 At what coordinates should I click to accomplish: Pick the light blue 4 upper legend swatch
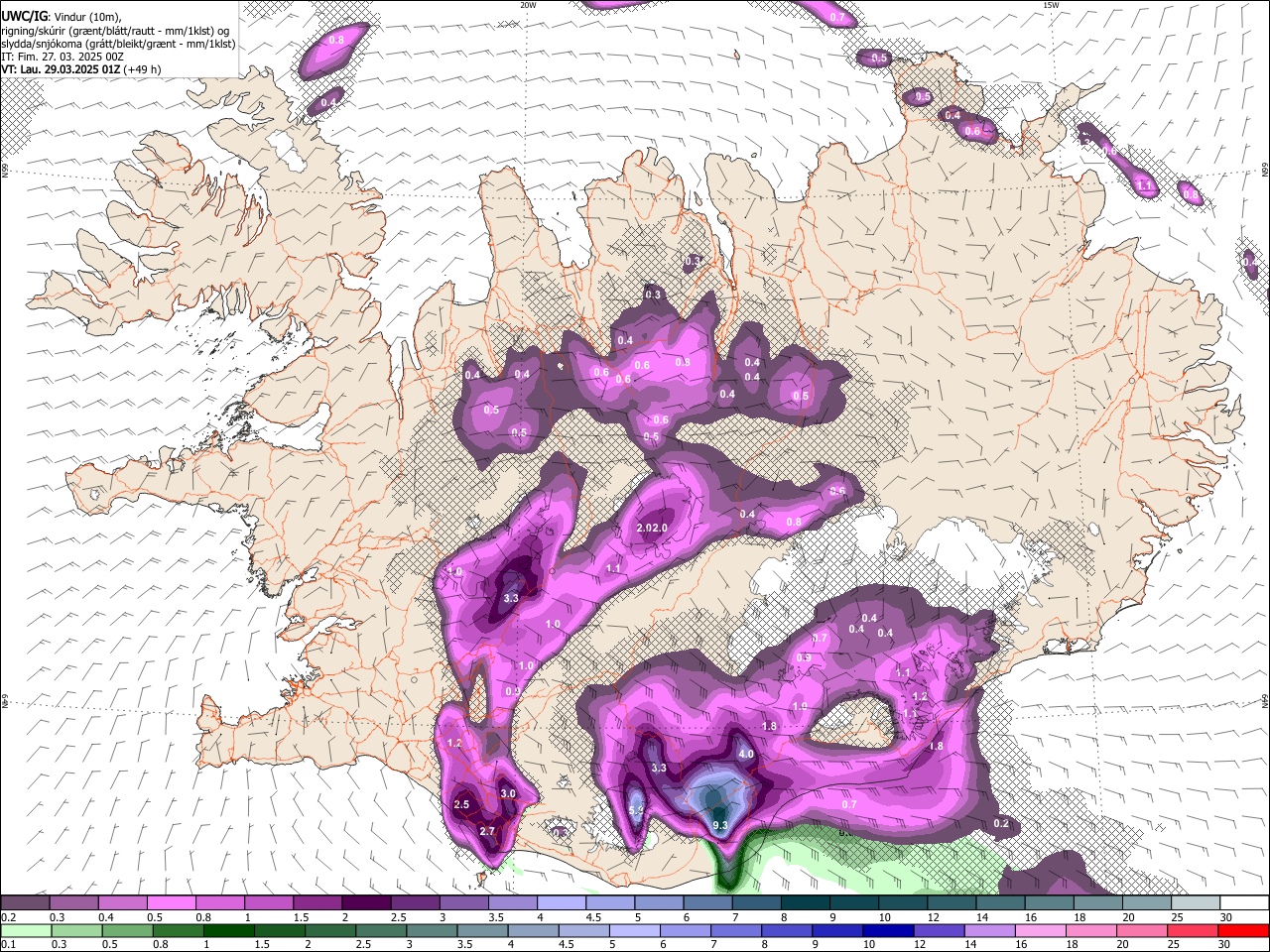pos(562,902)
